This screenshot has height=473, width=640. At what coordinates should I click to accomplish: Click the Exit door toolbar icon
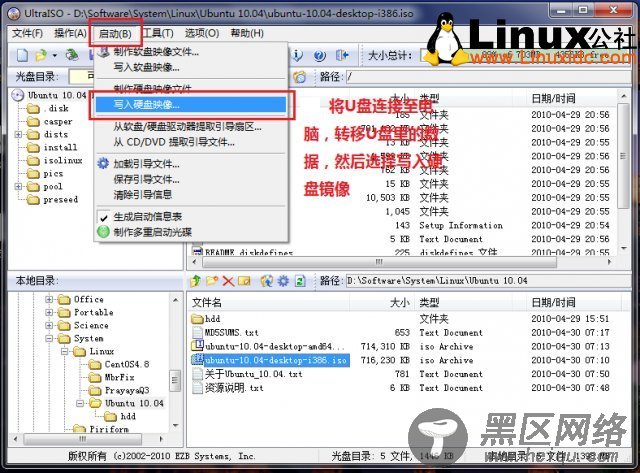coord(342,55)
